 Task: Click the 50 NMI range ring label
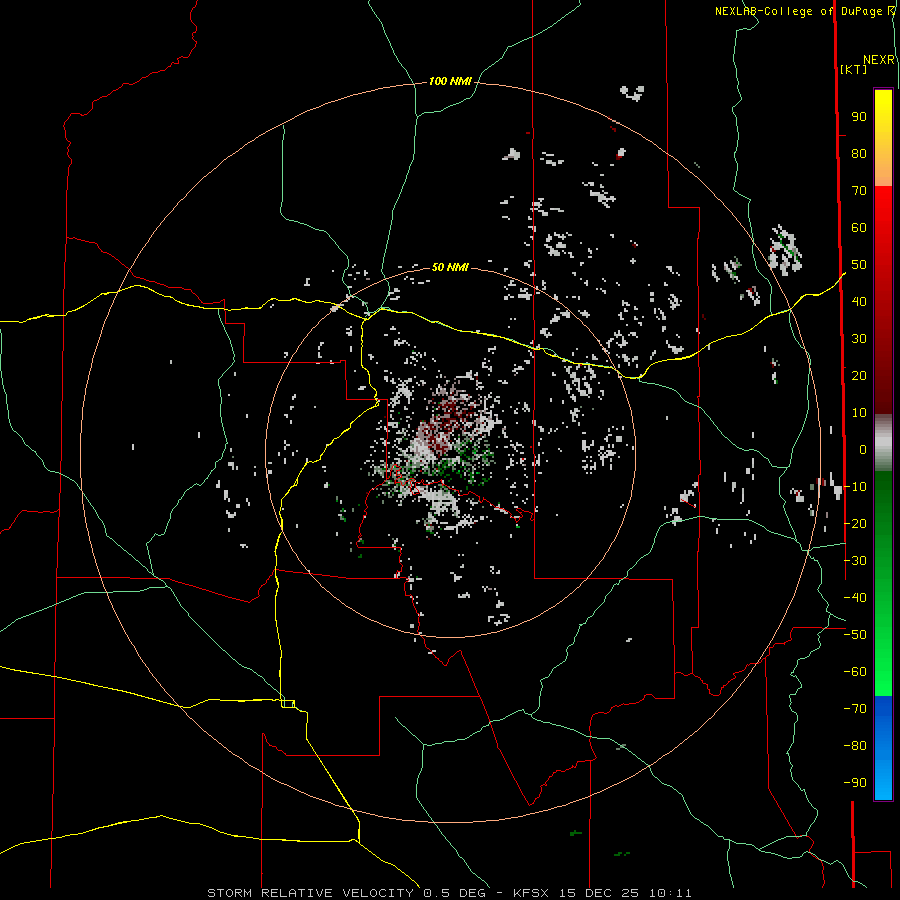(450, 267)
